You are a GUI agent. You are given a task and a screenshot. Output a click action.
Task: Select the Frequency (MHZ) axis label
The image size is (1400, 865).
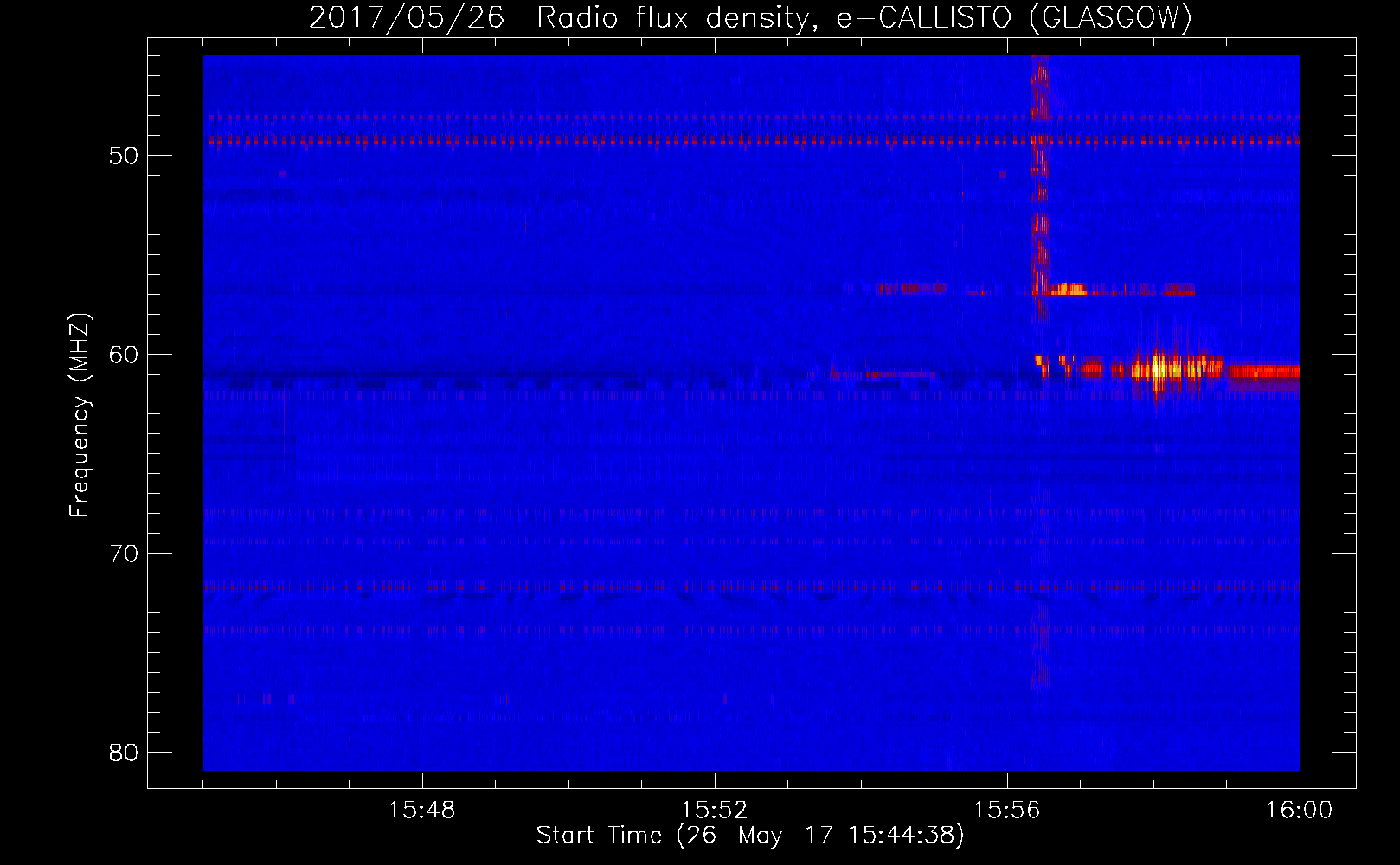click(x=80, y=415)
